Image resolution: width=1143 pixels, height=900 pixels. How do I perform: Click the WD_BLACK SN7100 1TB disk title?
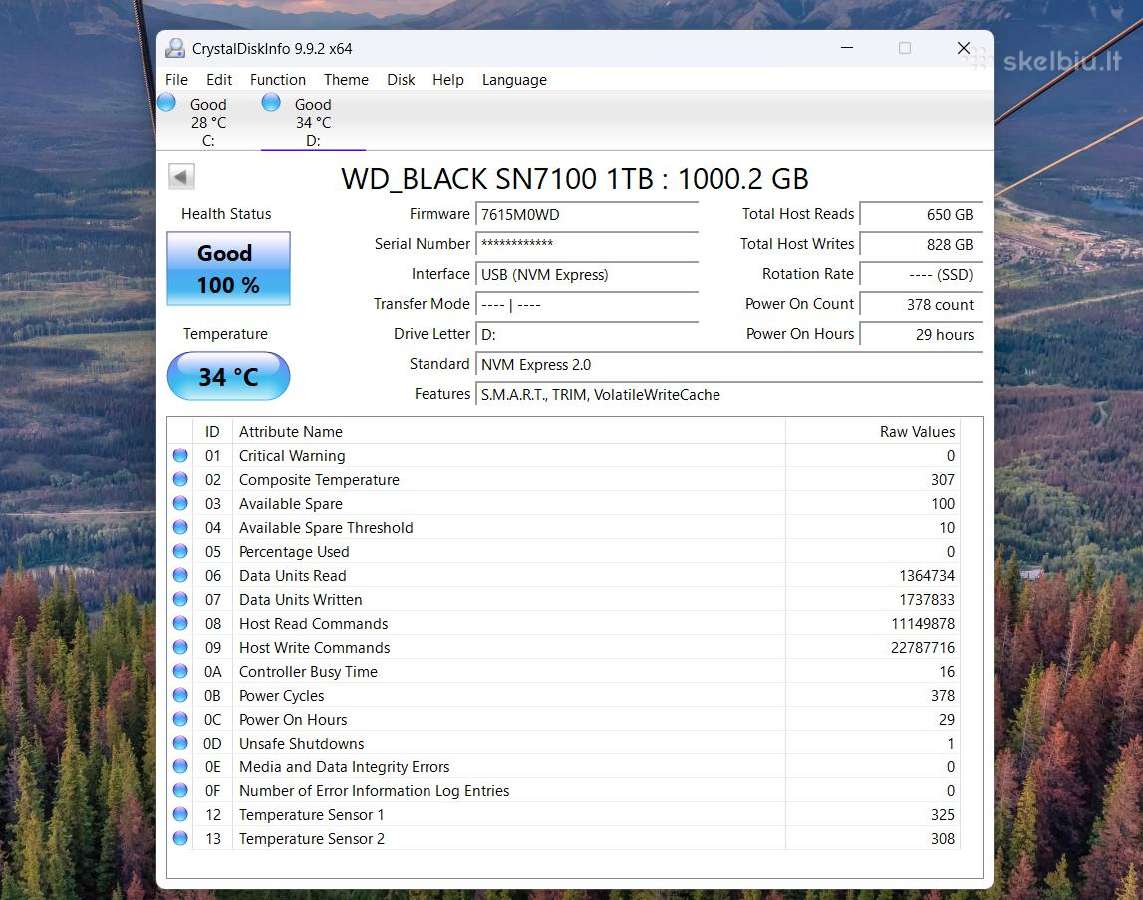tap(574, 179)
